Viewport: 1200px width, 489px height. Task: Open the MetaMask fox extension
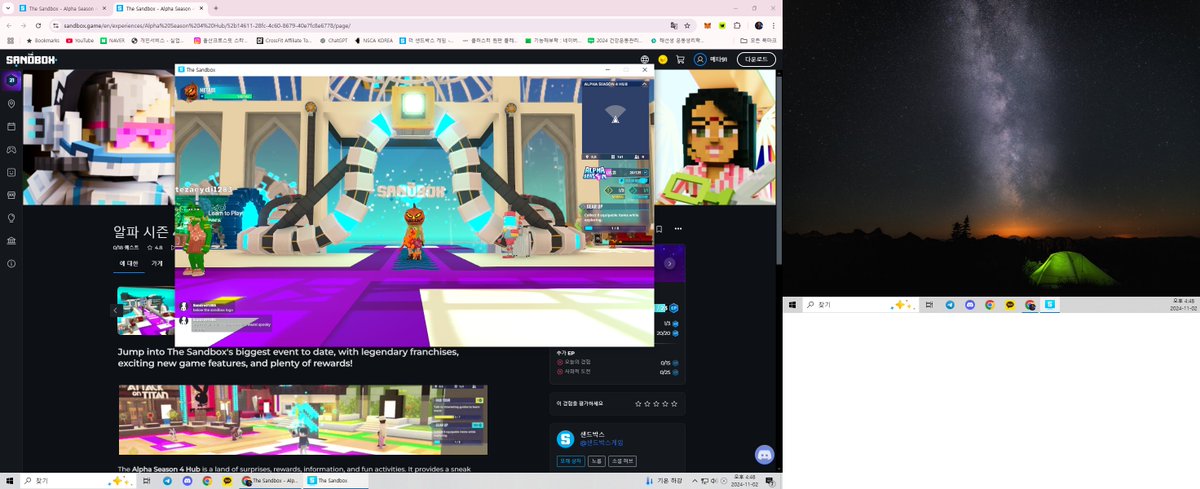(708, 25)
